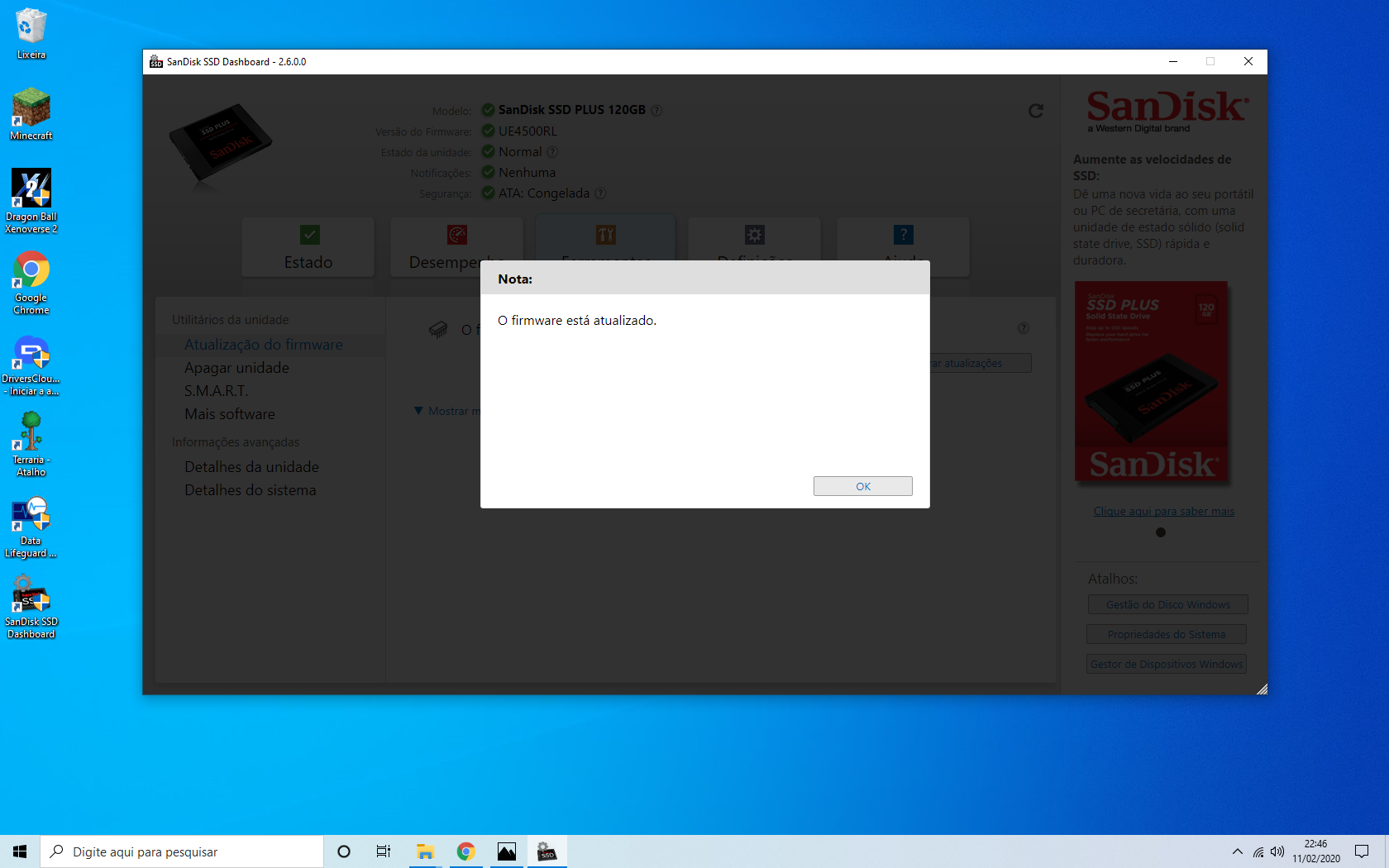1389x868 pixels.
Task: Click the firmware chip icon in panel
Action: [438, 330]
